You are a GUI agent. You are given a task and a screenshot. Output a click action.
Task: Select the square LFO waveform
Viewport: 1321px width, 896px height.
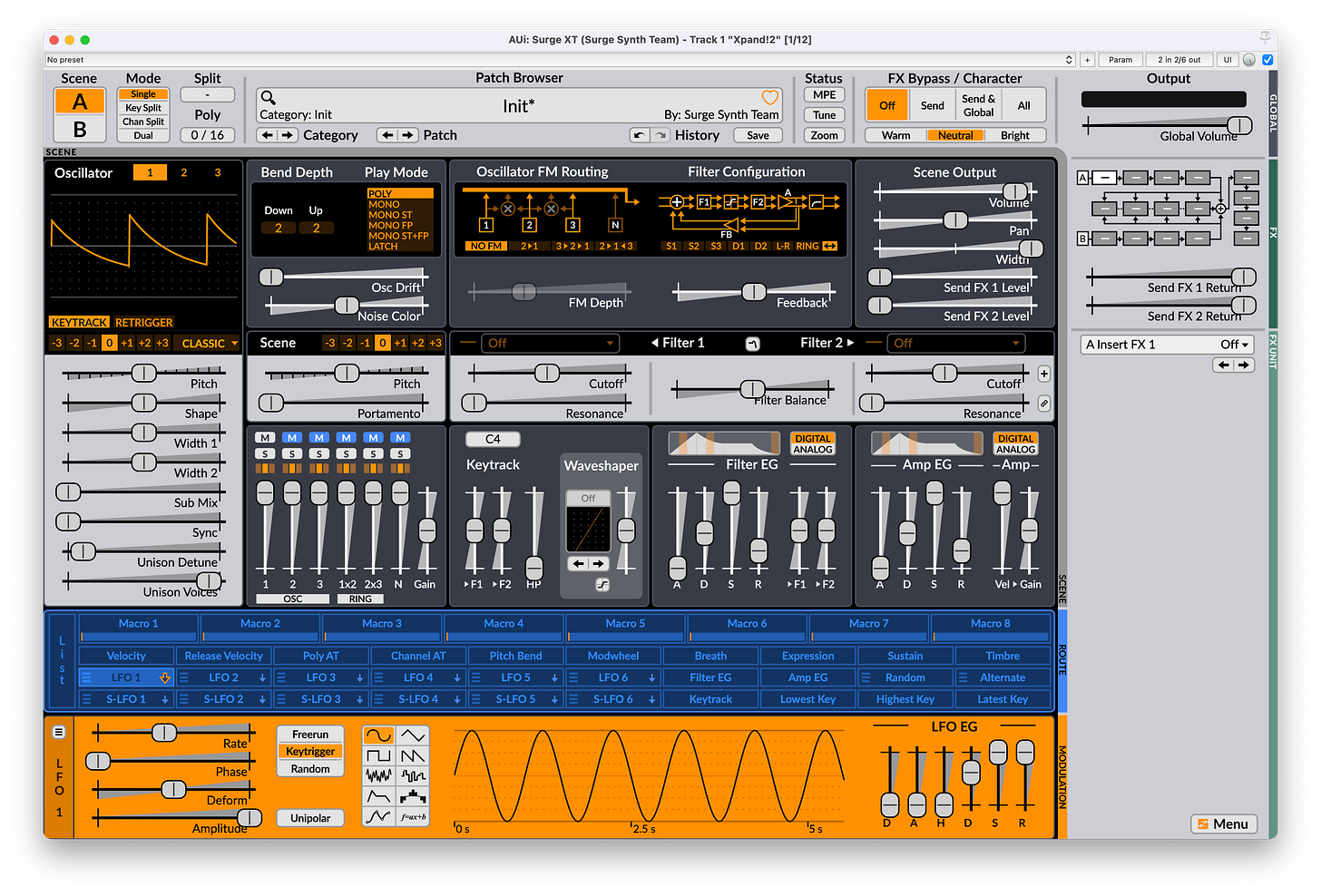[x=378, y=755]
